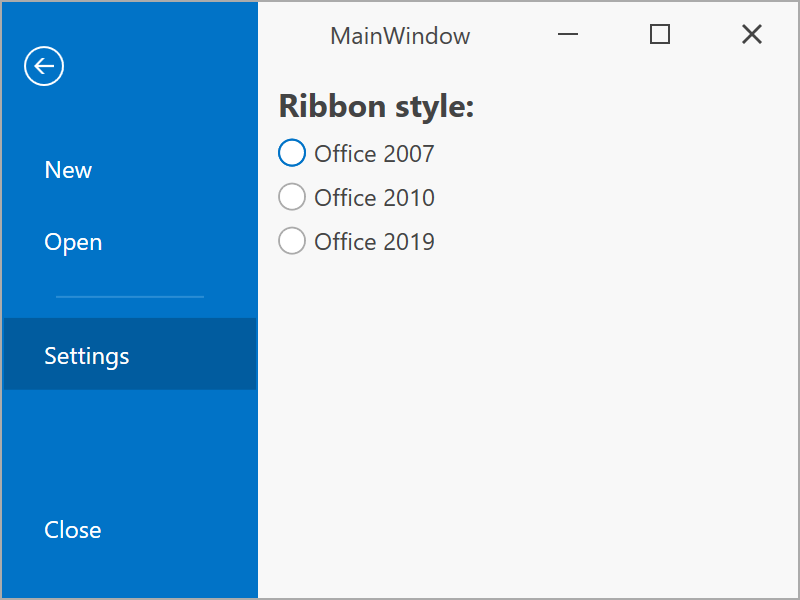
Task: Click the Office 2010 label text
Action: [x=374, y=197]
